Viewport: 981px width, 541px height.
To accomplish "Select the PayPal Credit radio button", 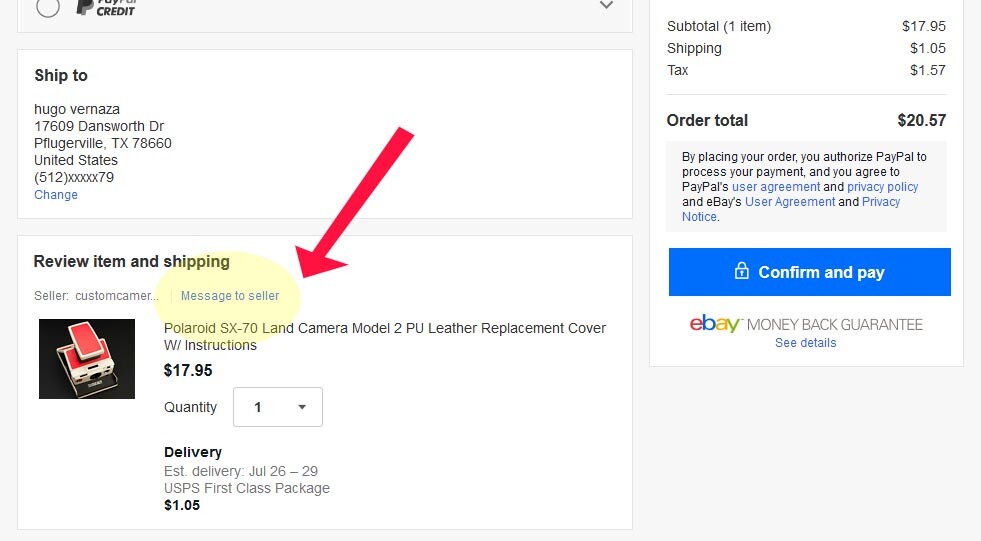I will point(48,7).
